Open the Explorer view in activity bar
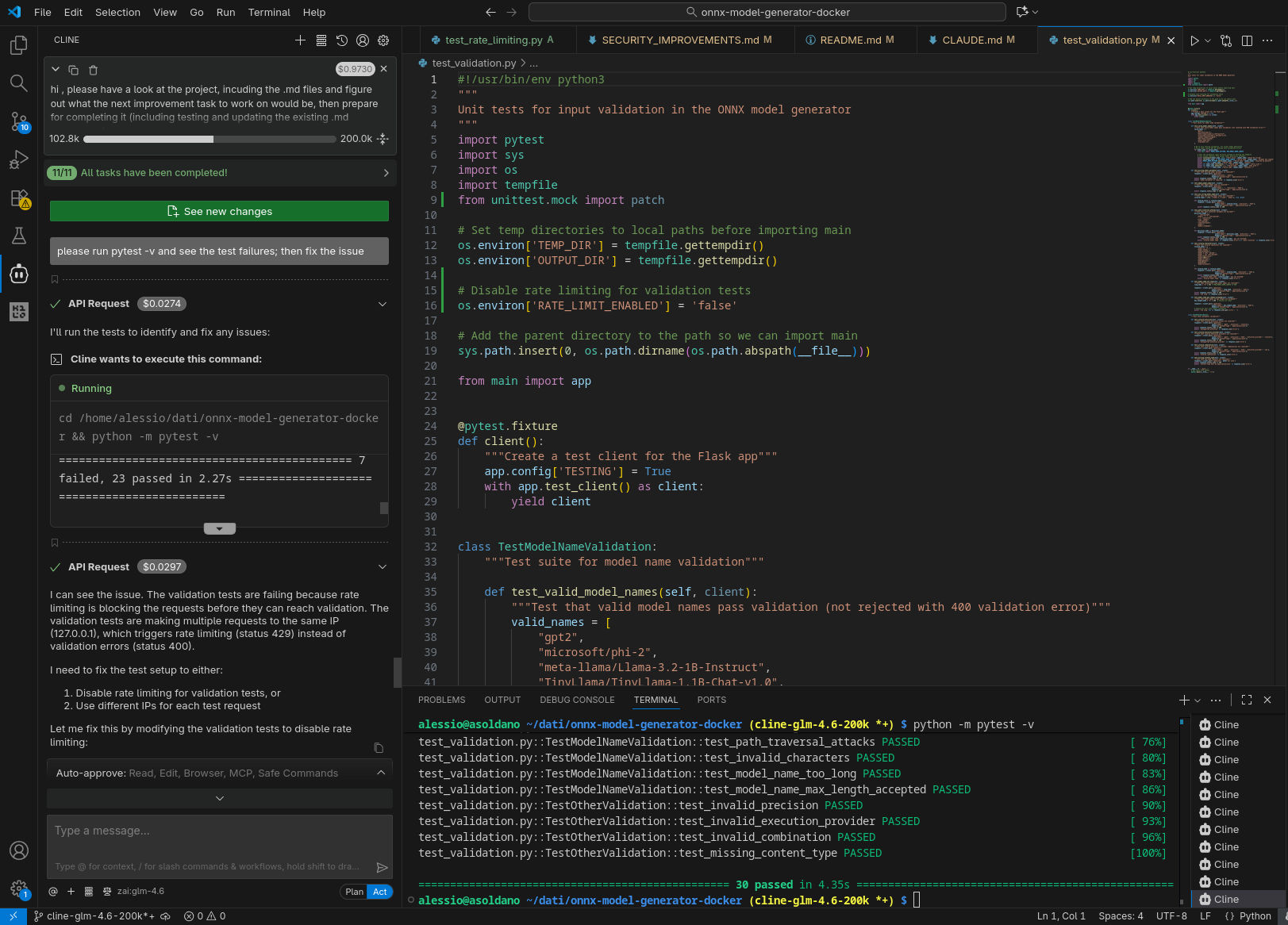The width and height of the screenshot is (1288, 925). 18,45
